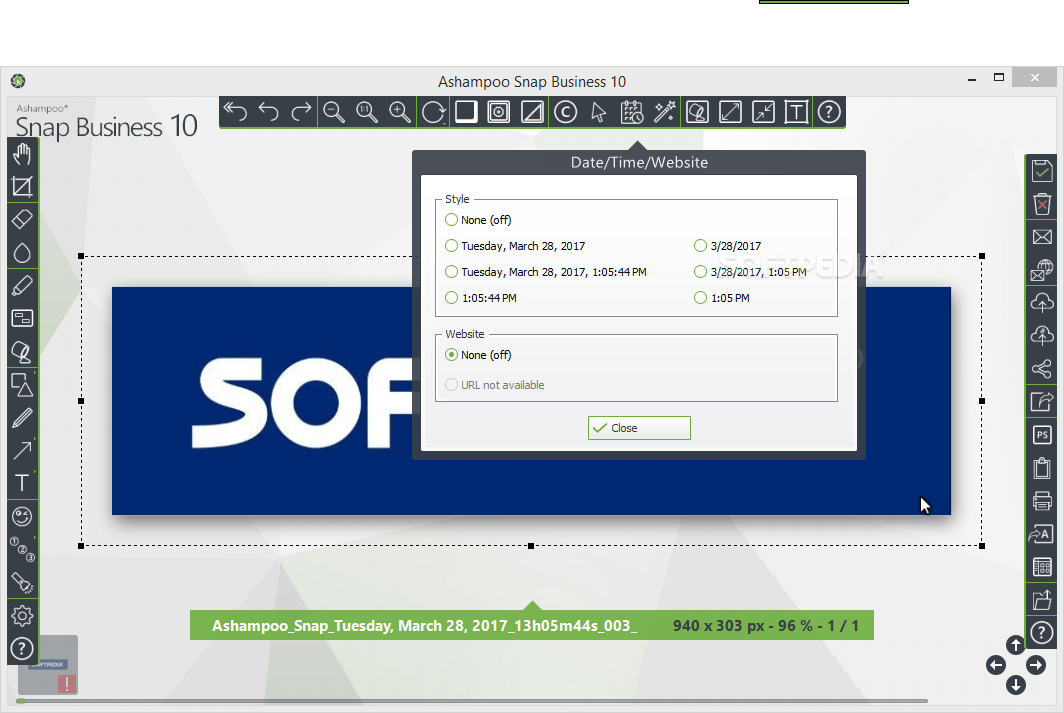
Task: Open settings gear in left sidebar
Action: [x=22, y=616]
